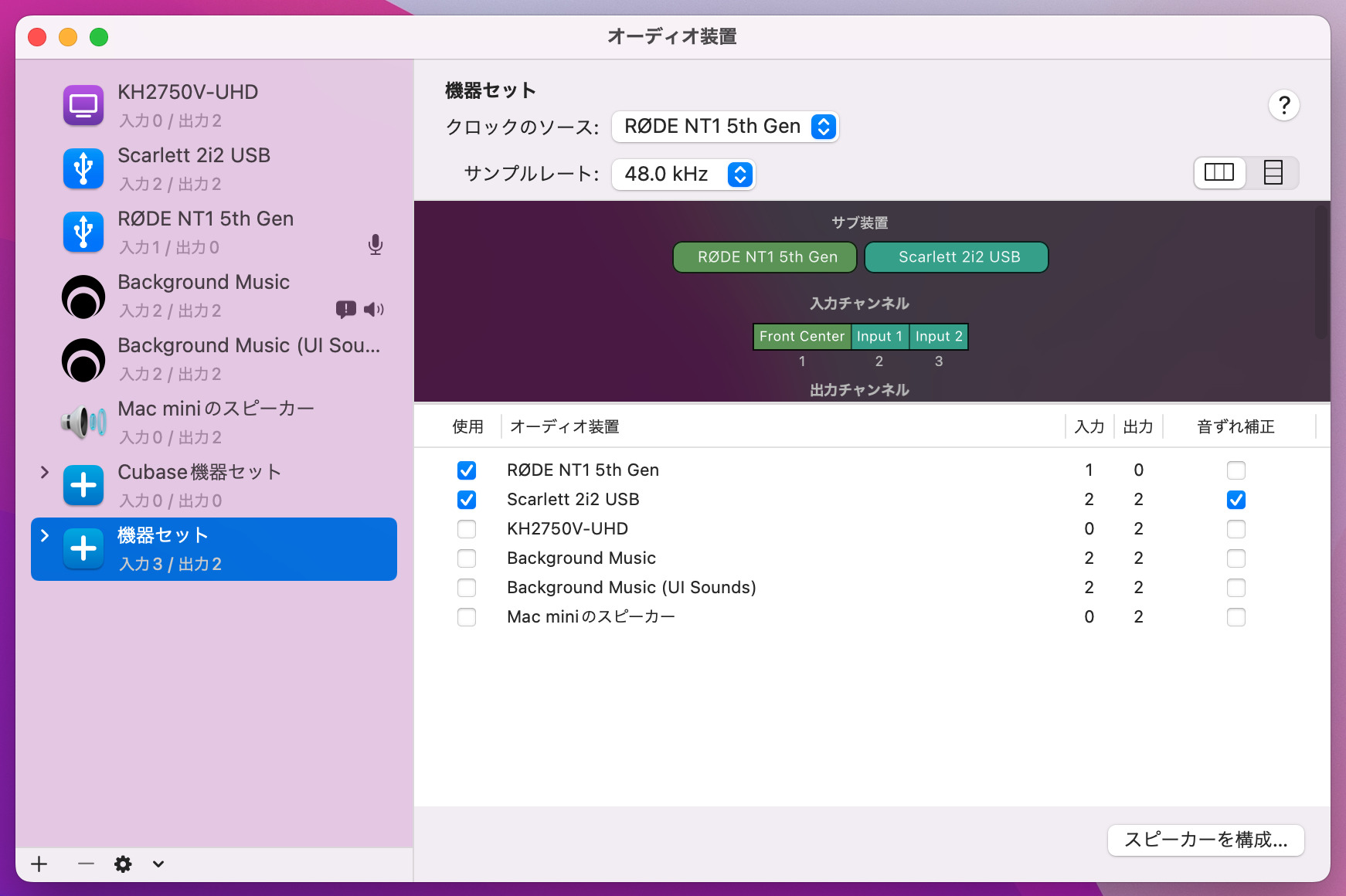Switch to column layout view icon
1346x896 pixels.
coord(1219,172)
